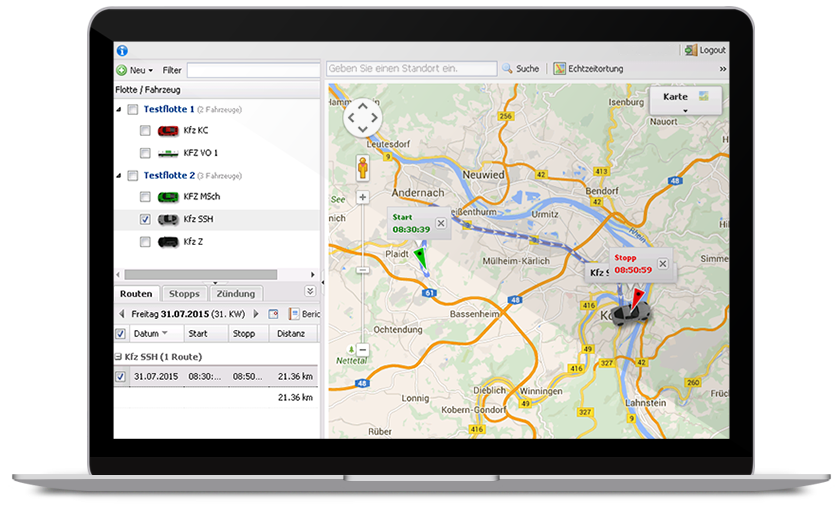Click the green Neu add icon
The image size is (840, 514).
122,70
